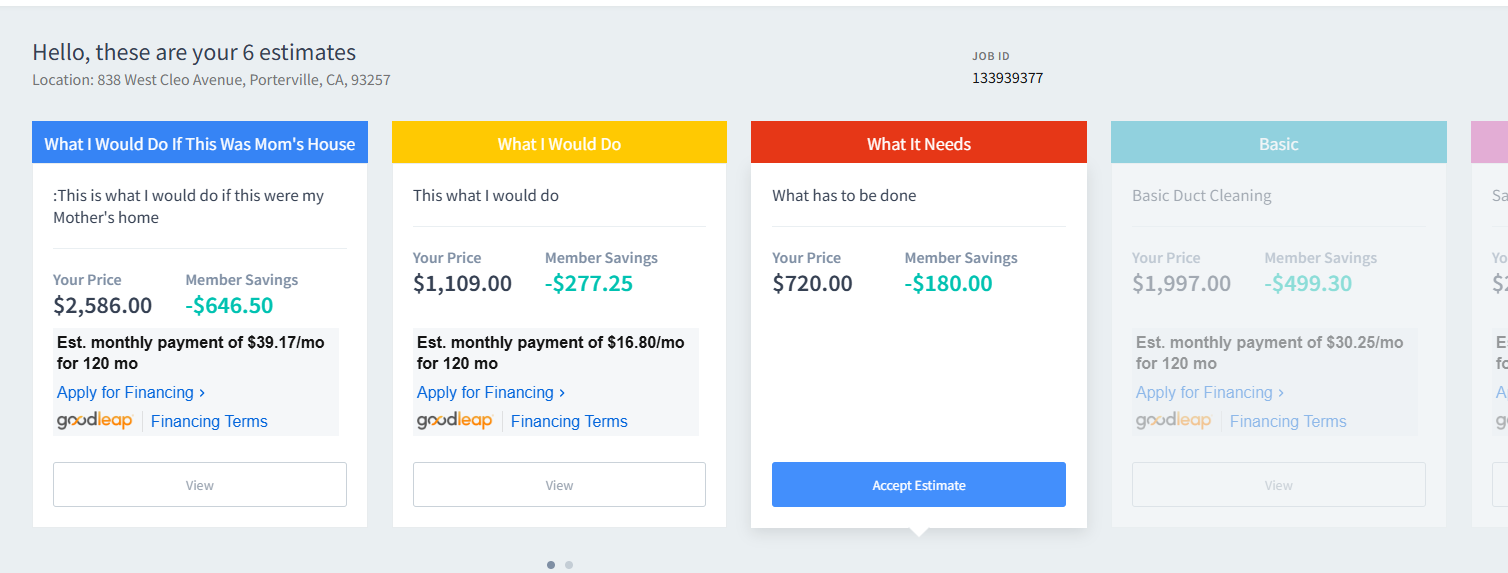1508x573 pixels.
Task: Click goodleap logo in Mom's House card
Action: [95, 421]
